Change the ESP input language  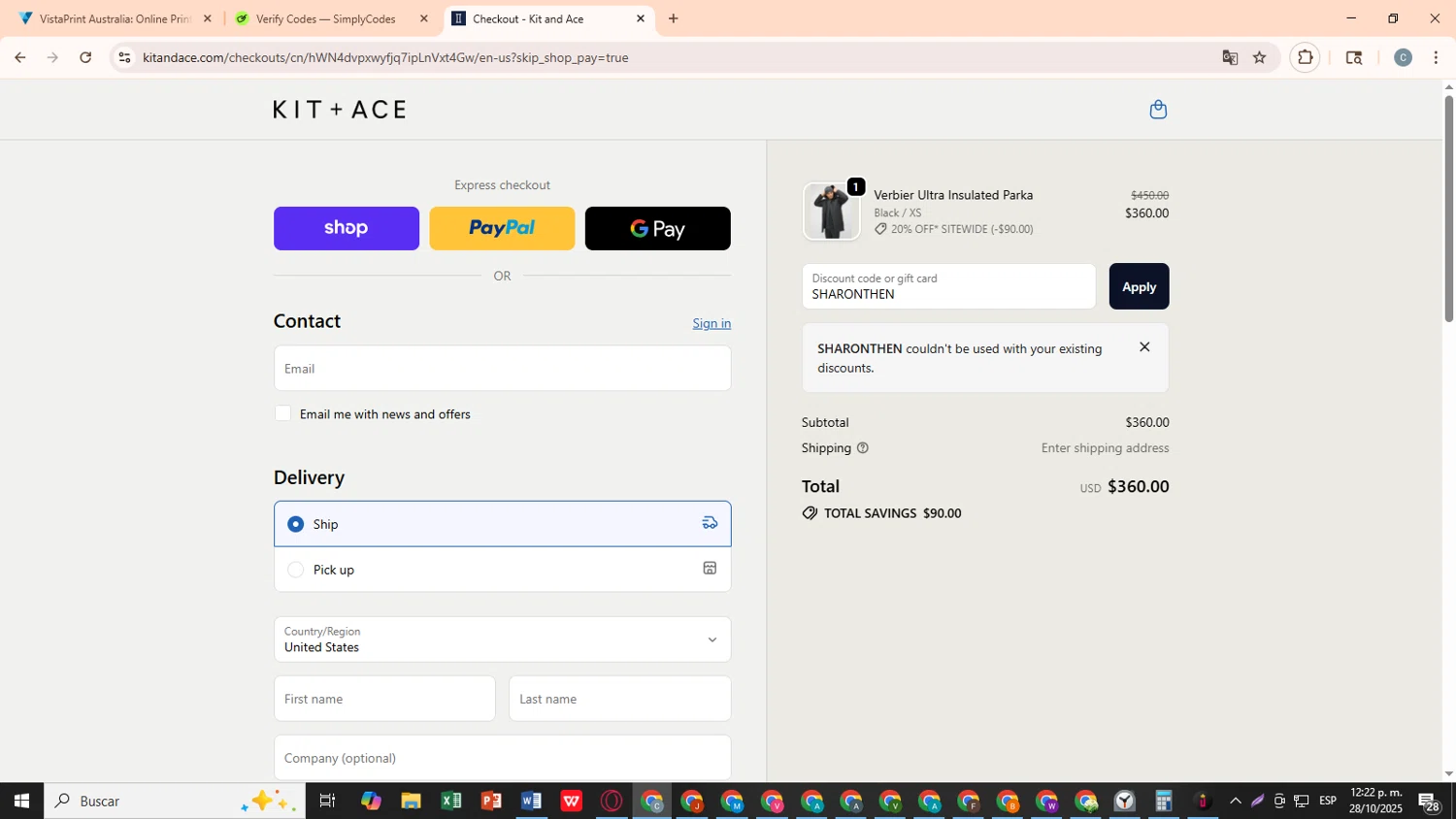[1328, 801]
